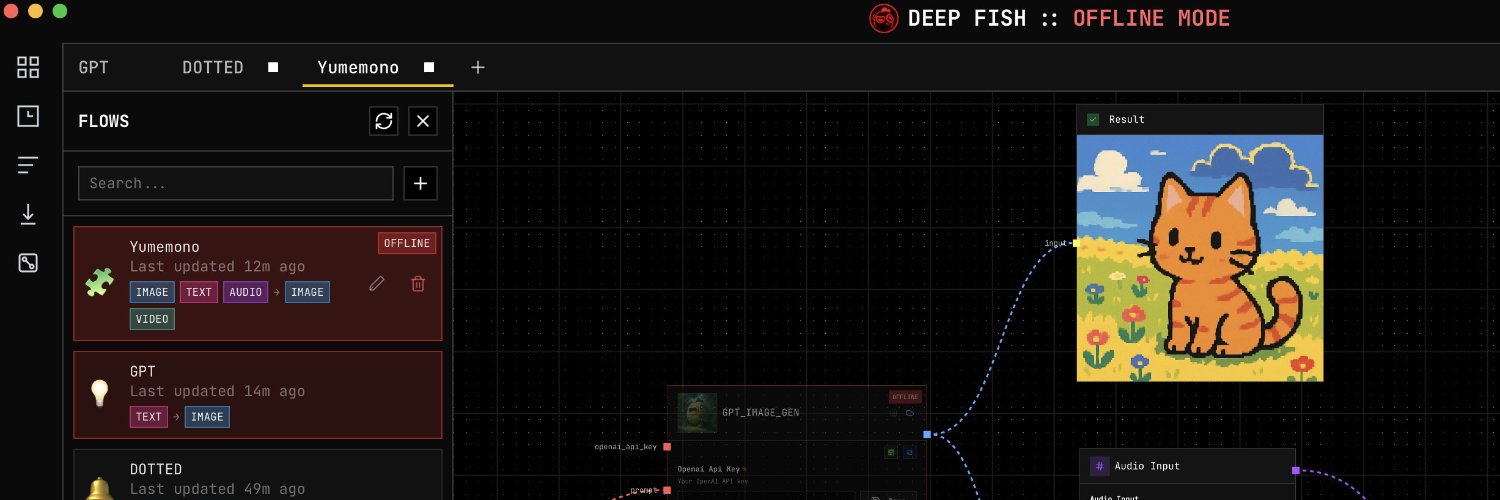The width and height of the screenshot is (1500, 500).
Task: Click the cloud icon on GPT_IMAGE_GEN node
Action: (910, 412)
